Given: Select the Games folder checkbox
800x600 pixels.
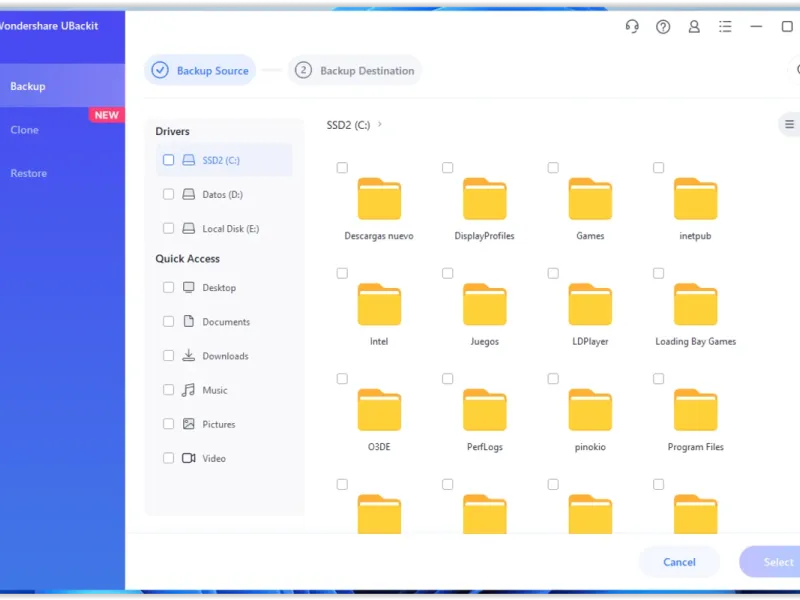Looking at the screenshot, I should pyautogui.click(x=553, y=167).
